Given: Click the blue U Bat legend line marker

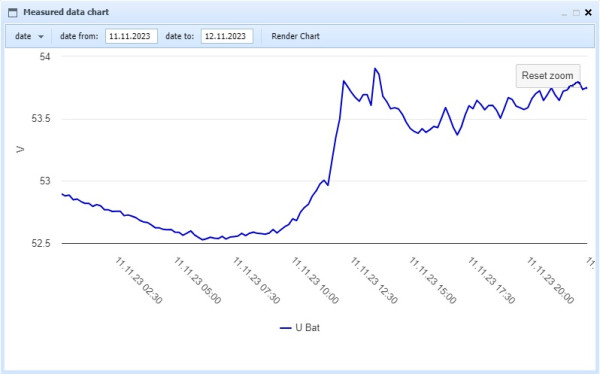Looking at the screenshot, I should pyautogui.click(x=285, y=328).
